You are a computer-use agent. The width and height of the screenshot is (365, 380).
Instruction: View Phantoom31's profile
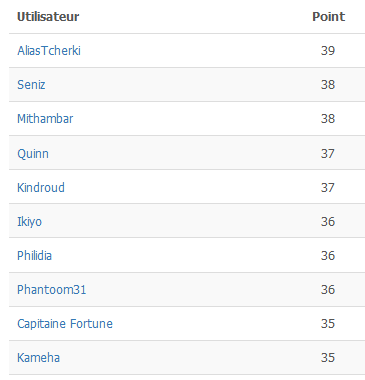click(x=51, y=290)
